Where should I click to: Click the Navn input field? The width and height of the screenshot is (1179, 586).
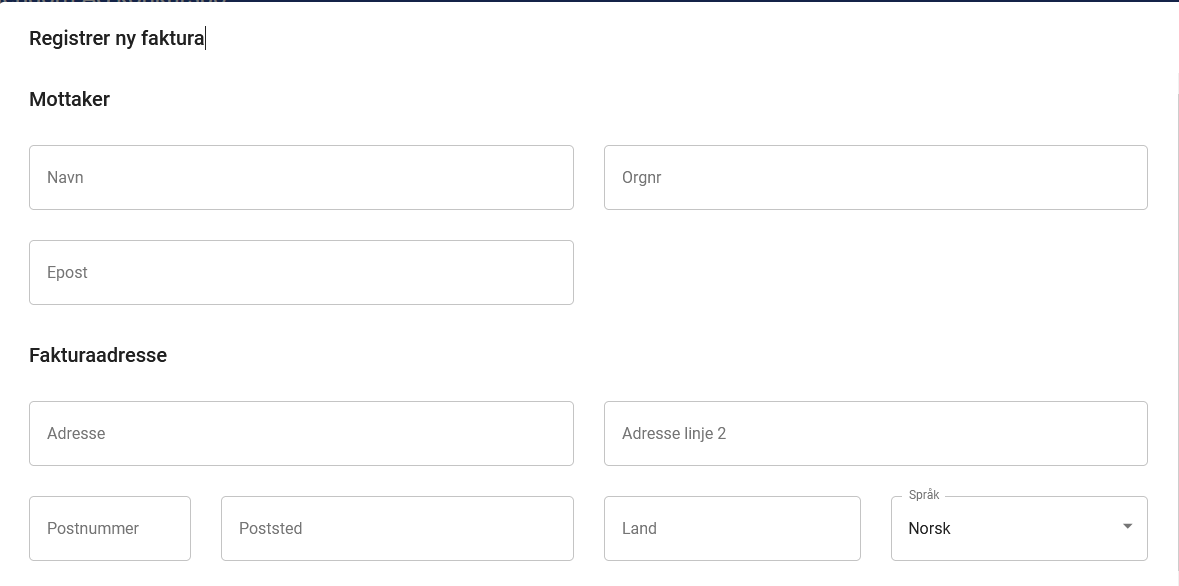click(x=301, y=178)
